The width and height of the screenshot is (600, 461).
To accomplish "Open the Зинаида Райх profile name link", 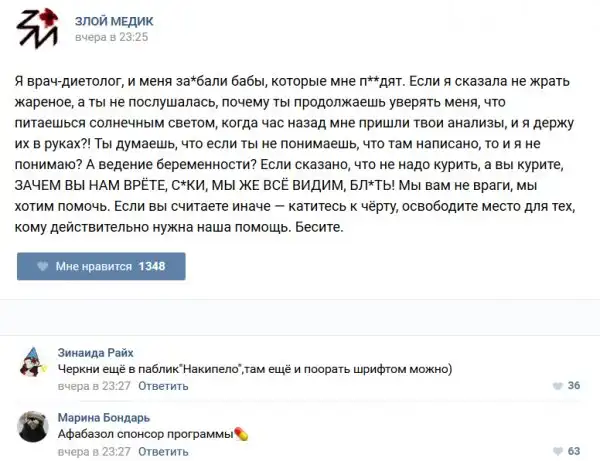I will click(x=95, y=353).
